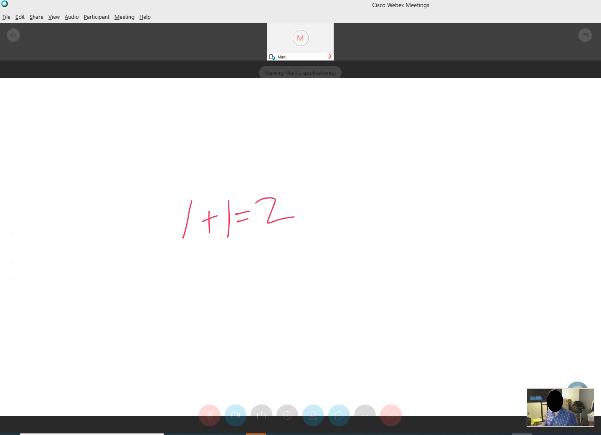
Task: Click the self-view camera thumbnail
Action: (560, 408)
